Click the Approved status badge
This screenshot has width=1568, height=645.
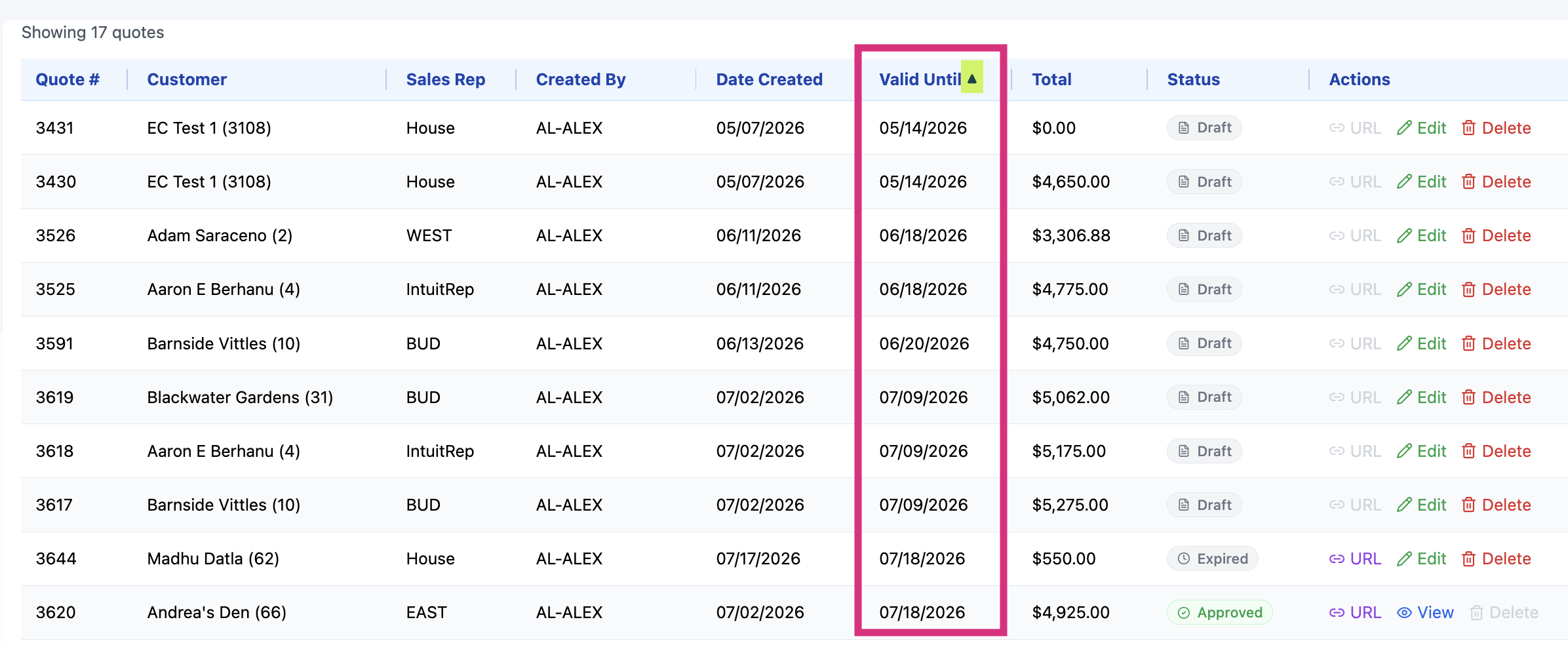tap(1219, 612)
